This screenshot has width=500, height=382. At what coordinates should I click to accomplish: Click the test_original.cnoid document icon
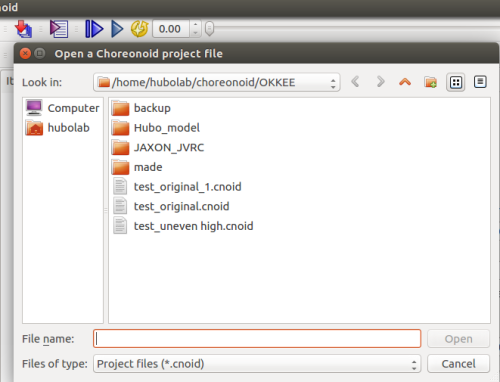pos(120,206)
